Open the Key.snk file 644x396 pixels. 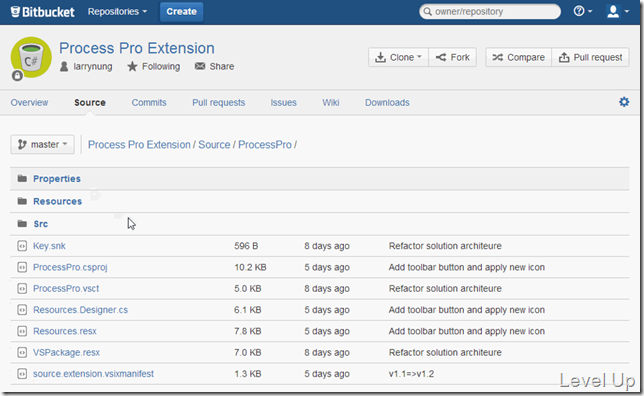(x=49, y=246)
